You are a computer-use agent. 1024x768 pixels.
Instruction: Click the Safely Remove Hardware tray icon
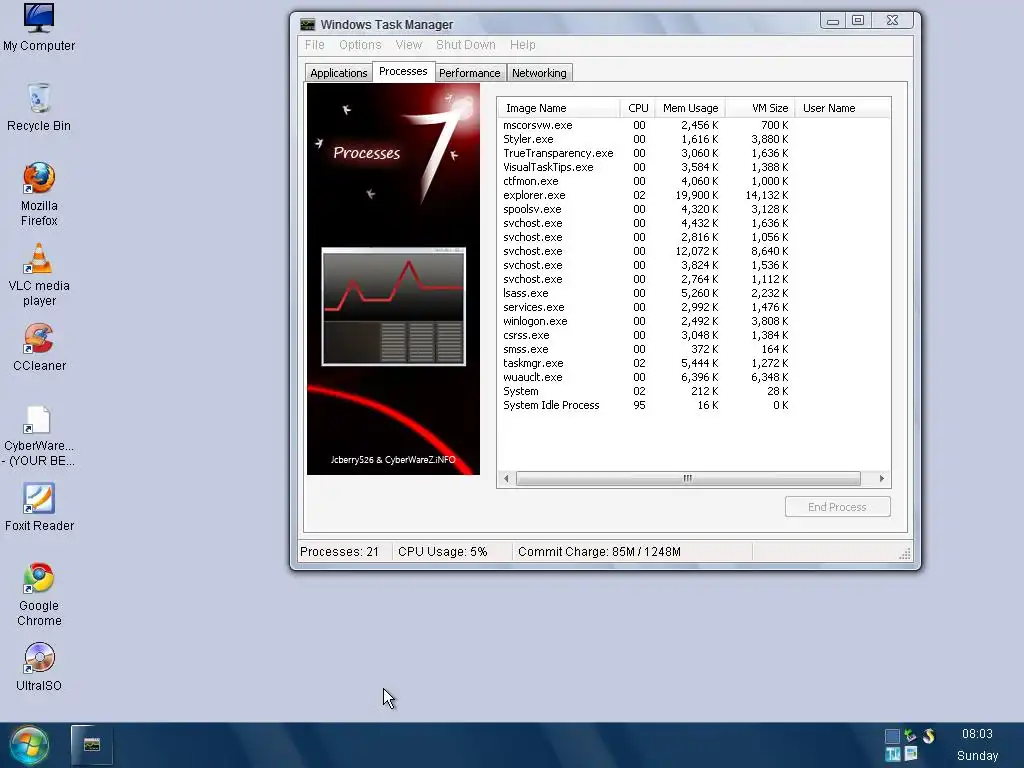[x=910, y=736]
